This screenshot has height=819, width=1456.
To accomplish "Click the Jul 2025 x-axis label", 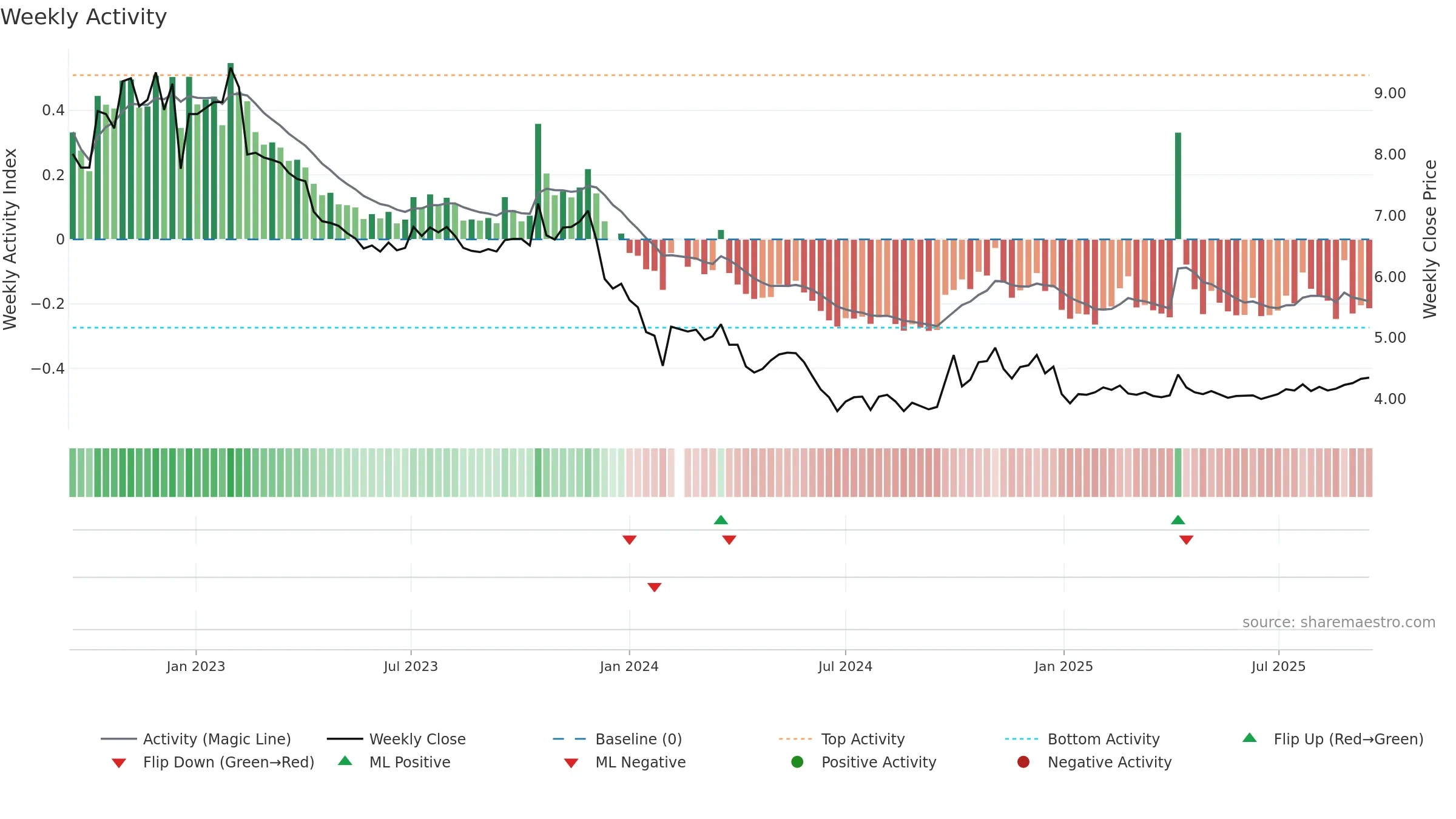I will click(1278, 667).
